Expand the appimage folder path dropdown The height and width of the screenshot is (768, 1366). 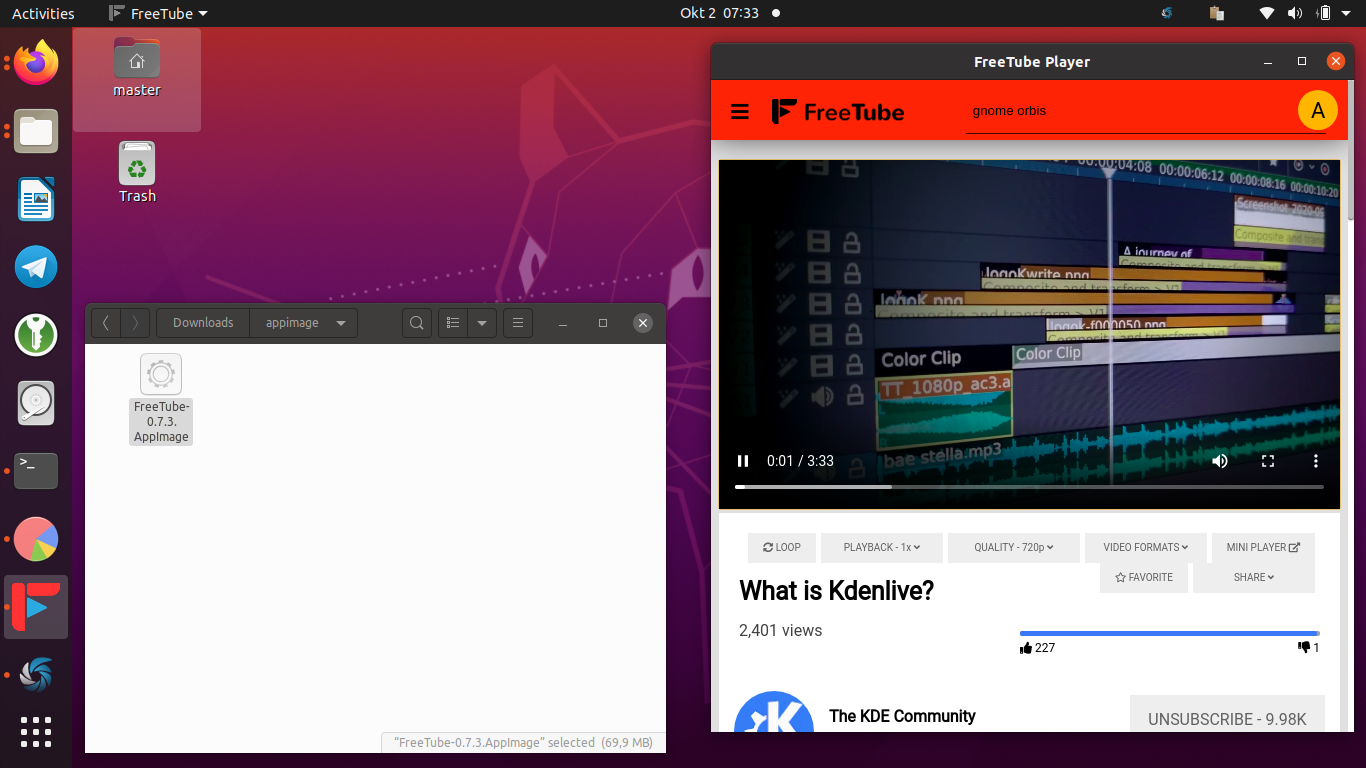303,323
